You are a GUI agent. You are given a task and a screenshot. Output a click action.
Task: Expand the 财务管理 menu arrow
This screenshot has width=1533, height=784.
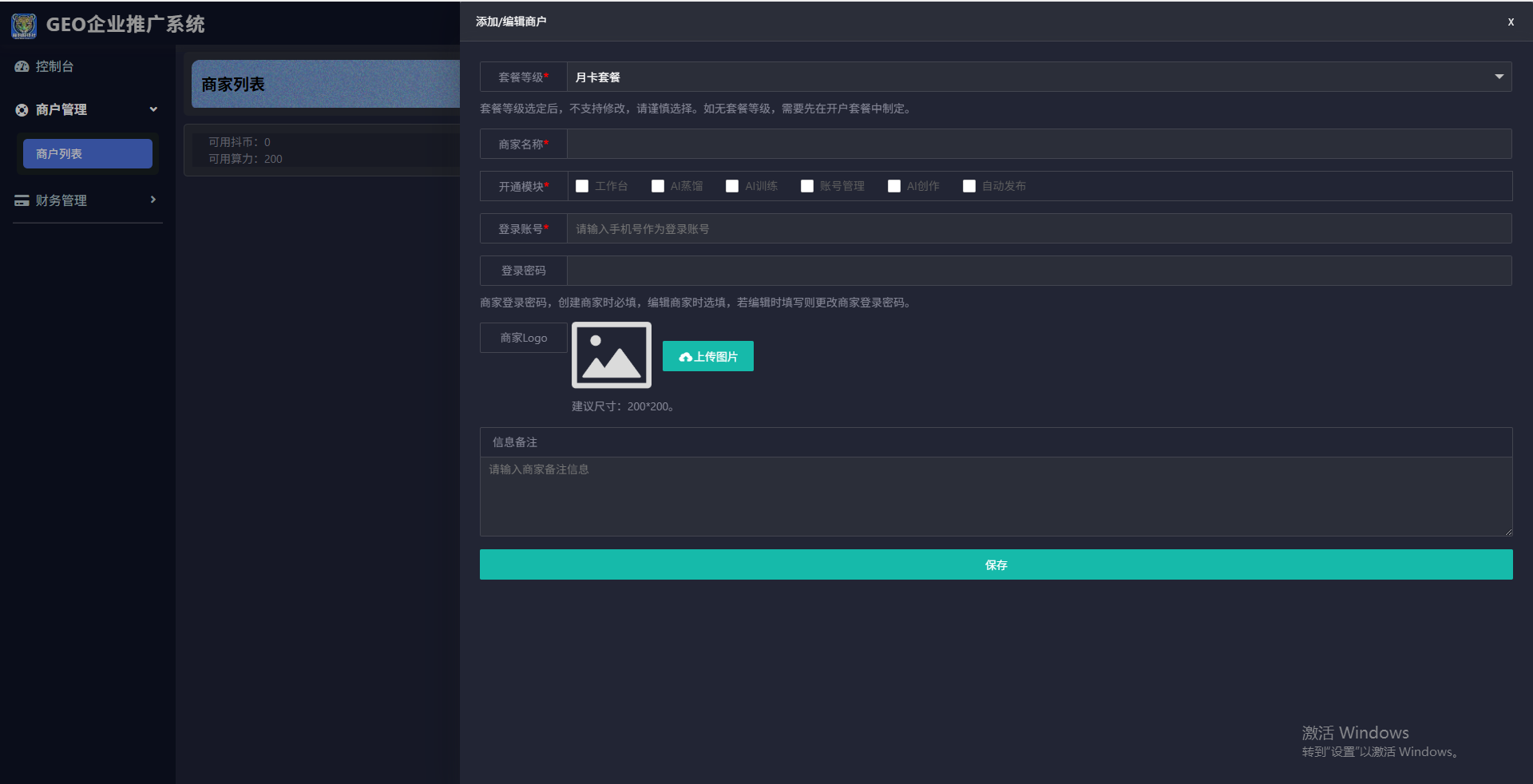153,200
